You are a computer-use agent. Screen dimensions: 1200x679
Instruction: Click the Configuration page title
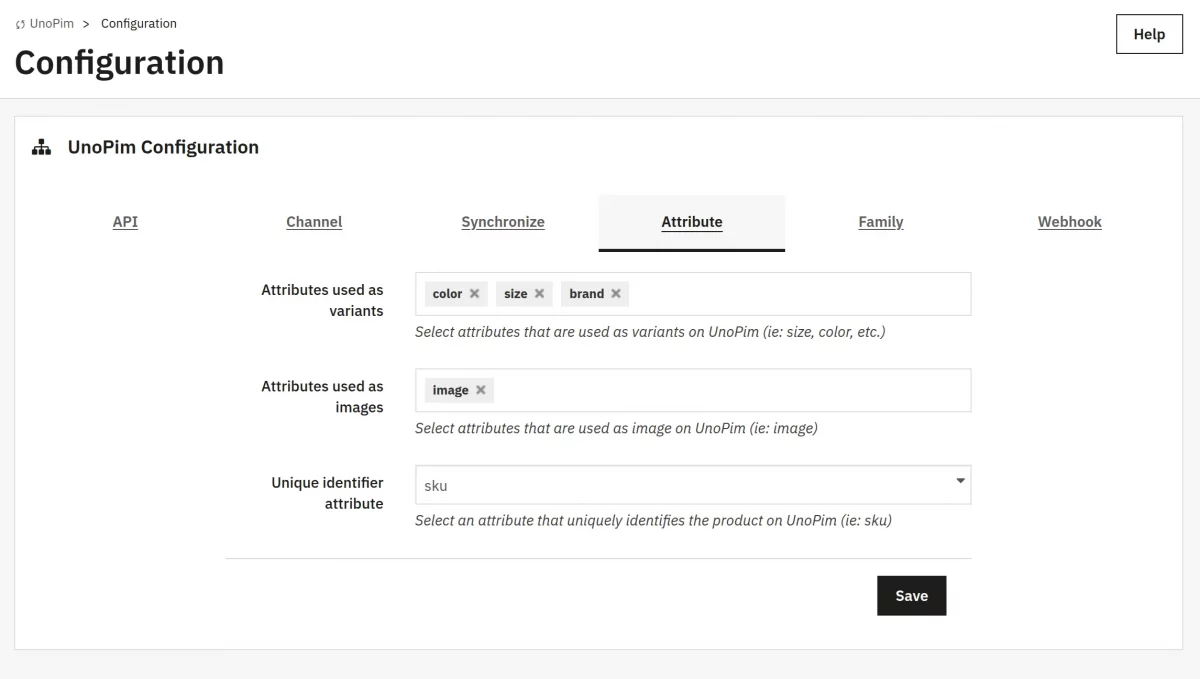point(119,63)
